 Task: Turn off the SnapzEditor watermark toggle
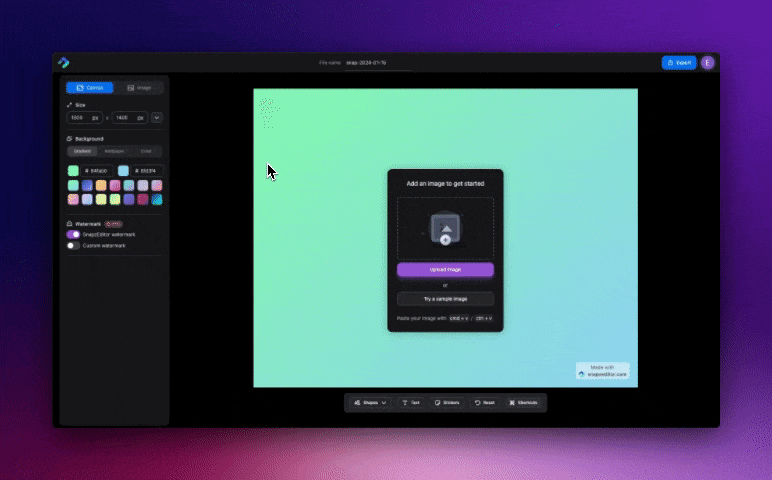pyautogui.click(x=73, y=234)
